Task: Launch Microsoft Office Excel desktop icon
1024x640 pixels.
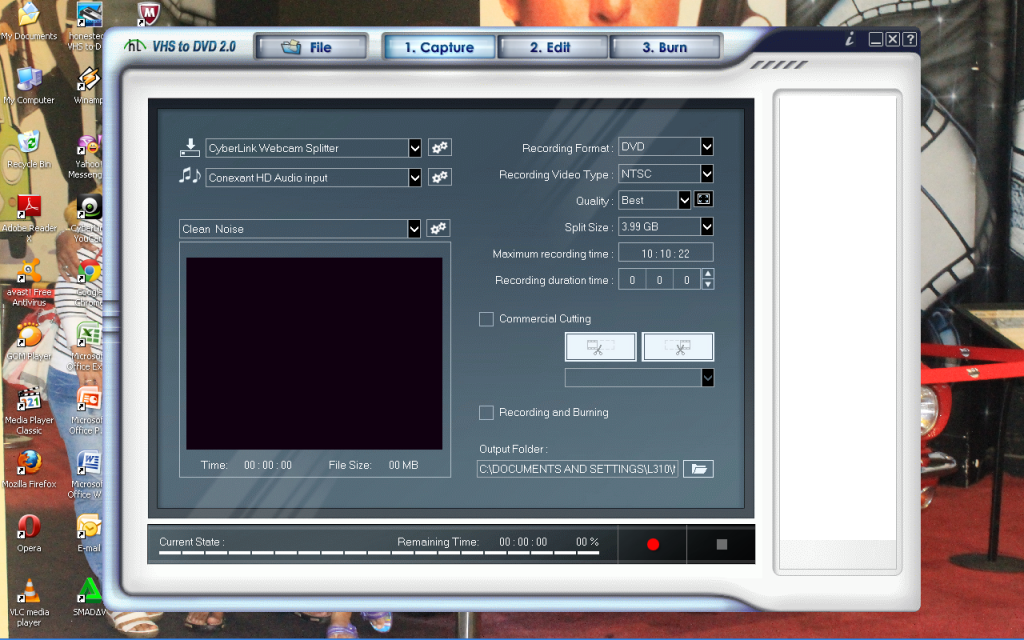Action: (89, 346)
